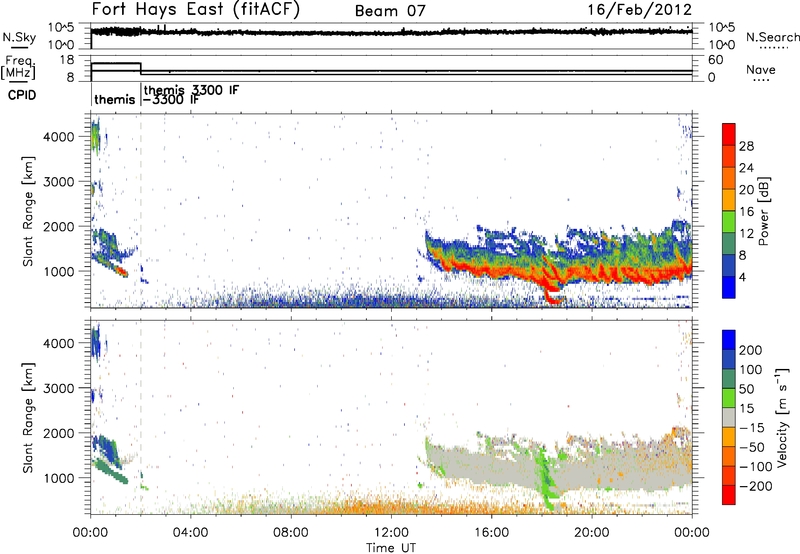This screenshot has width=800, height=554.
Task: Click the "Time UT" axis title
Action: pos(391,547)
